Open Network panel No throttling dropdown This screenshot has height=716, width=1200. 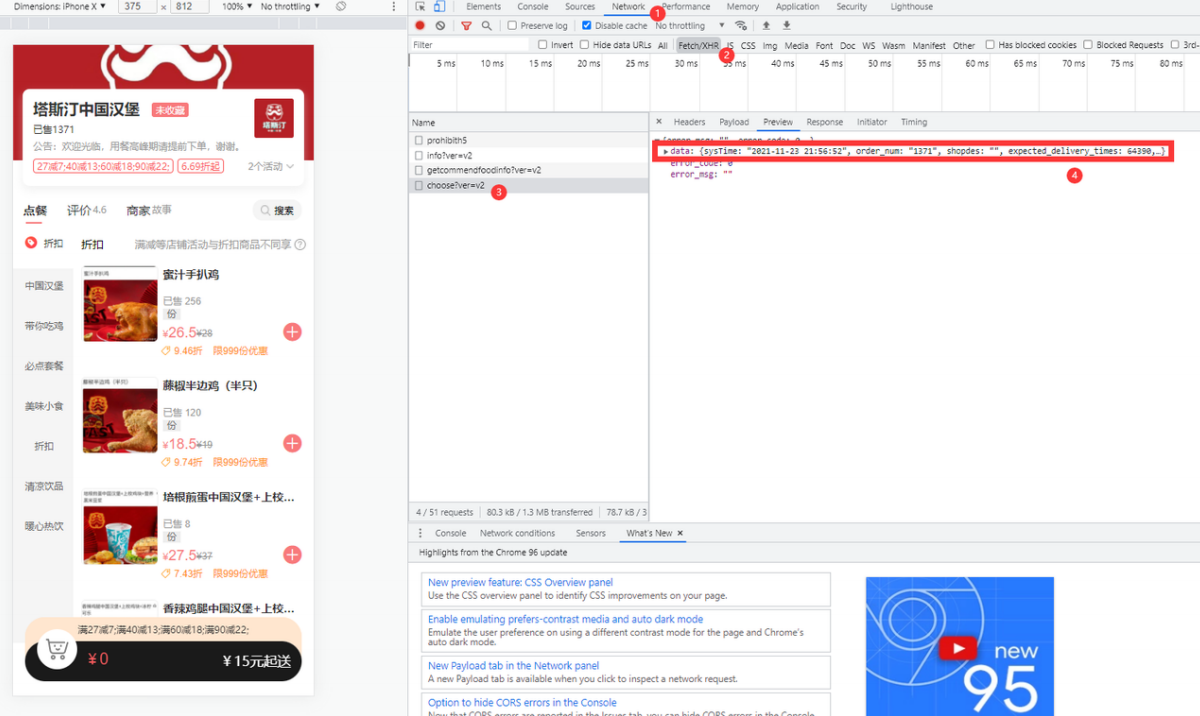690,26
